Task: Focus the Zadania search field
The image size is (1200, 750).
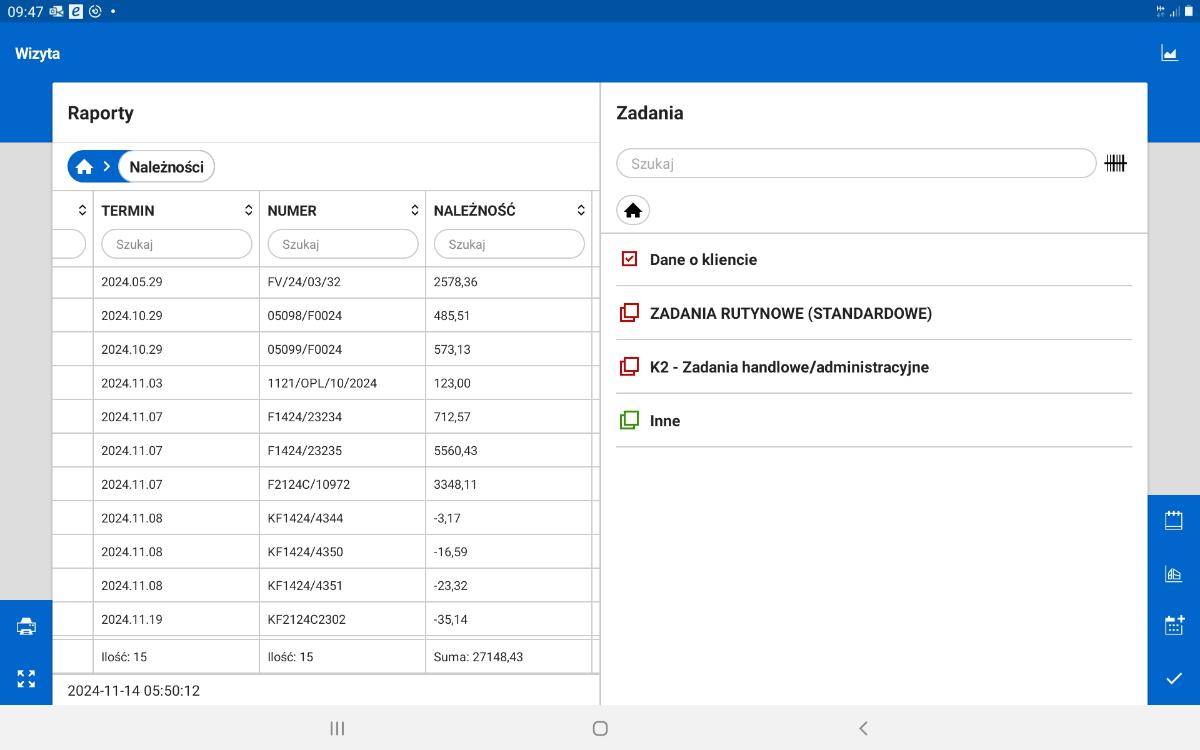Action: click(856, 164)
